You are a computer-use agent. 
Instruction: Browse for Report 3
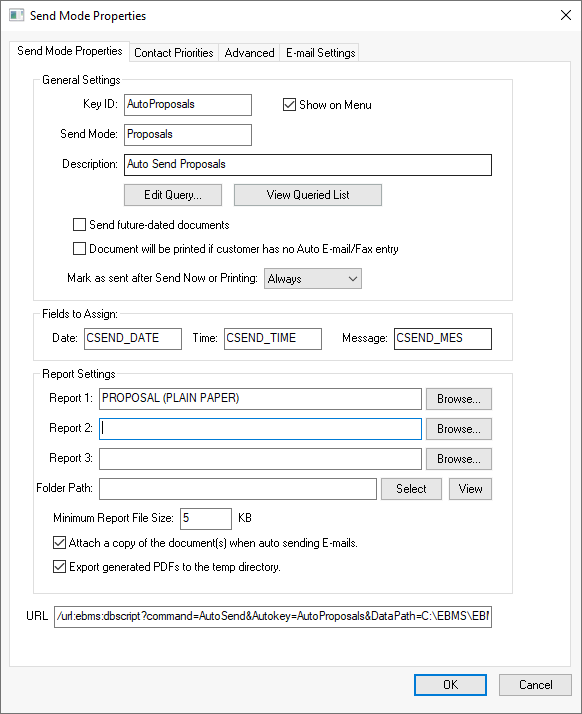[x=459, y=459]
